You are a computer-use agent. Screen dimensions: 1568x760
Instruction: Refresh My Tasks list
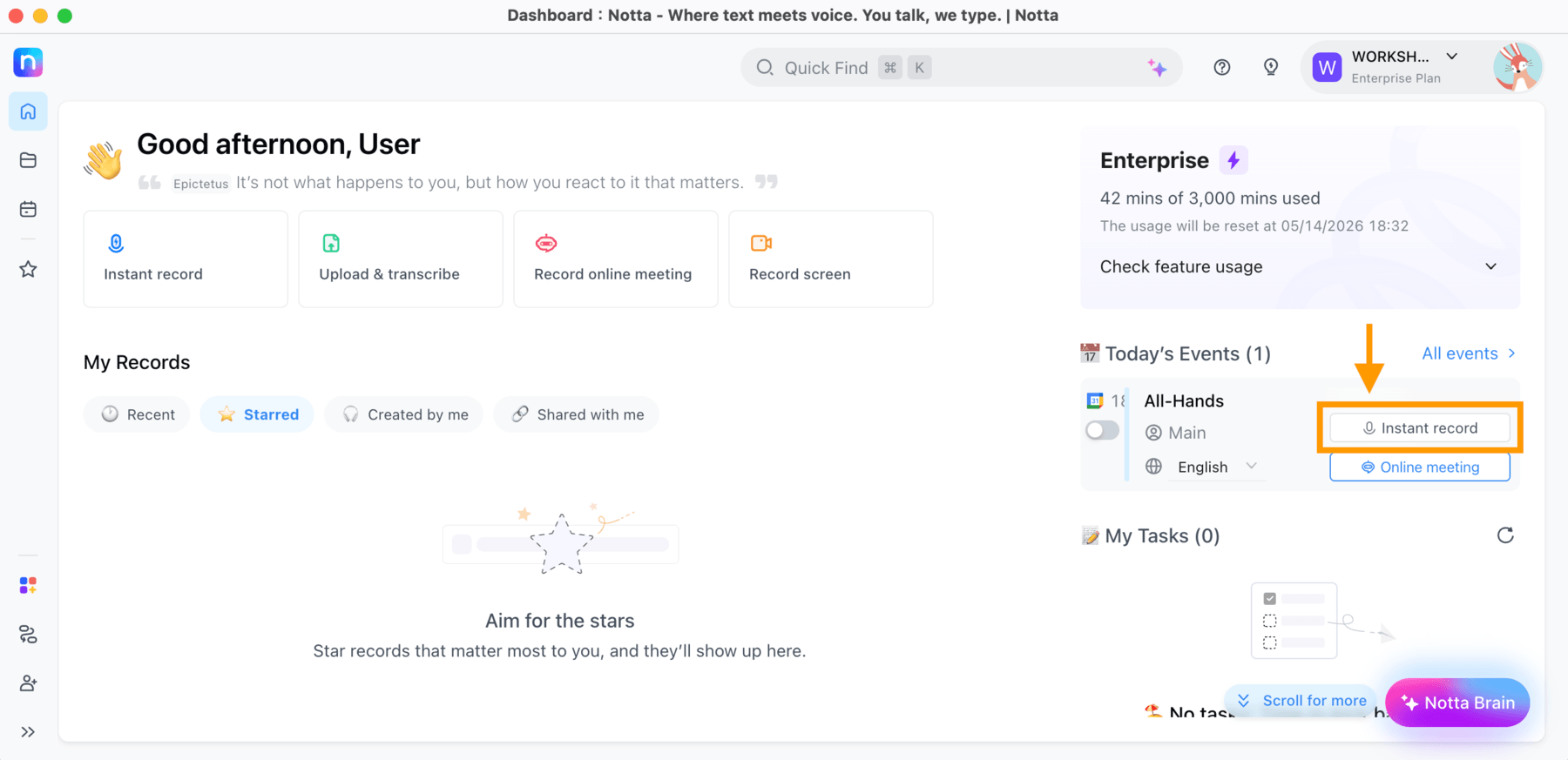tap(1505, 535)
